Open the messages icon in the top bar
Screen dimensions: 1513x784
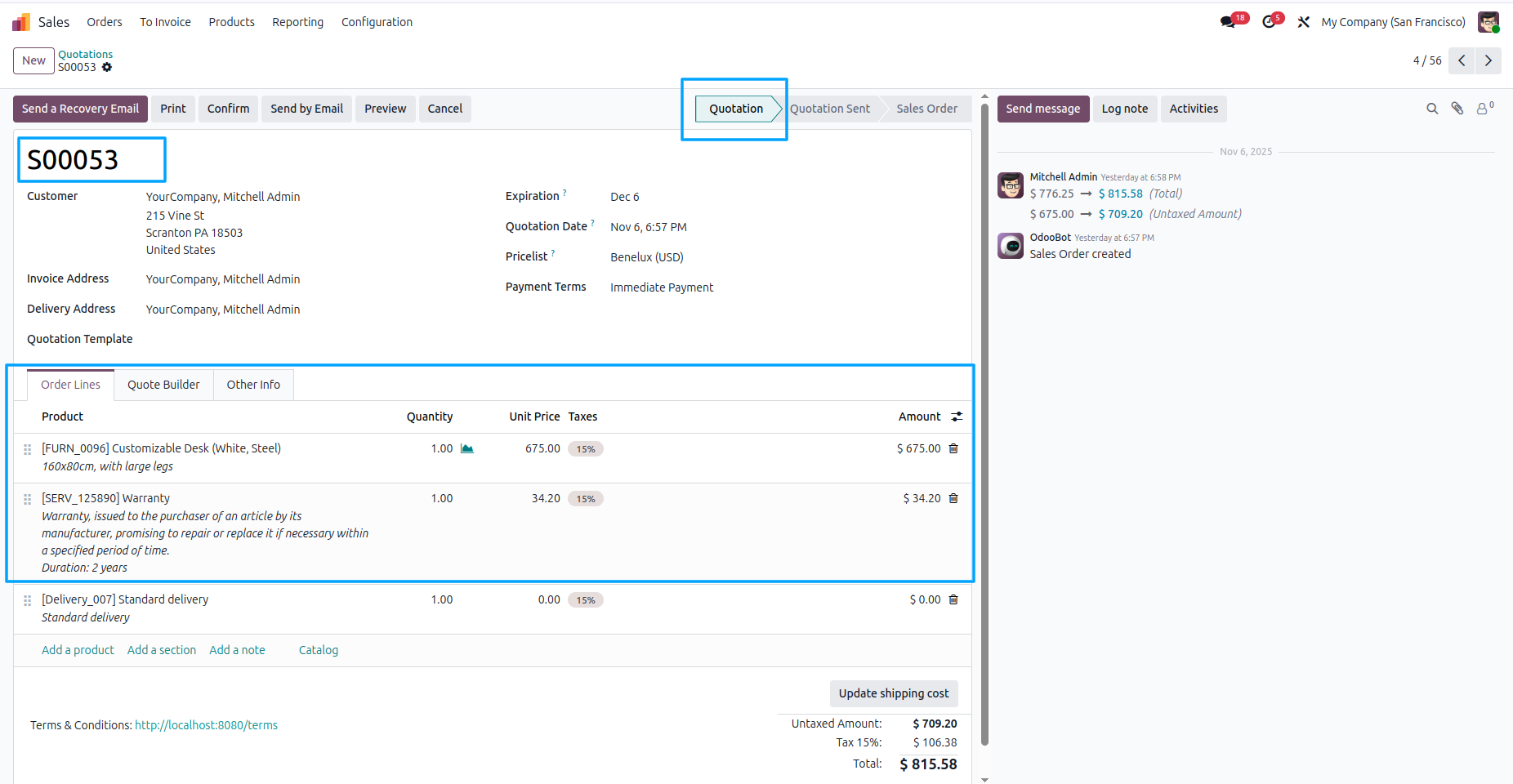pyautogui.click(x=1228, y=21)
